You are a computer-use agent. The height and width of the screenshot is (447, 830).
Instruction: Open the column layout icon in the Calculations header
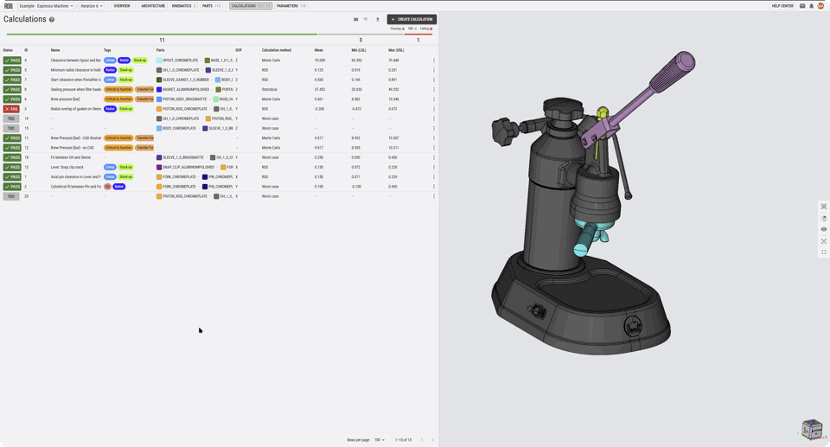click(356, 19)
